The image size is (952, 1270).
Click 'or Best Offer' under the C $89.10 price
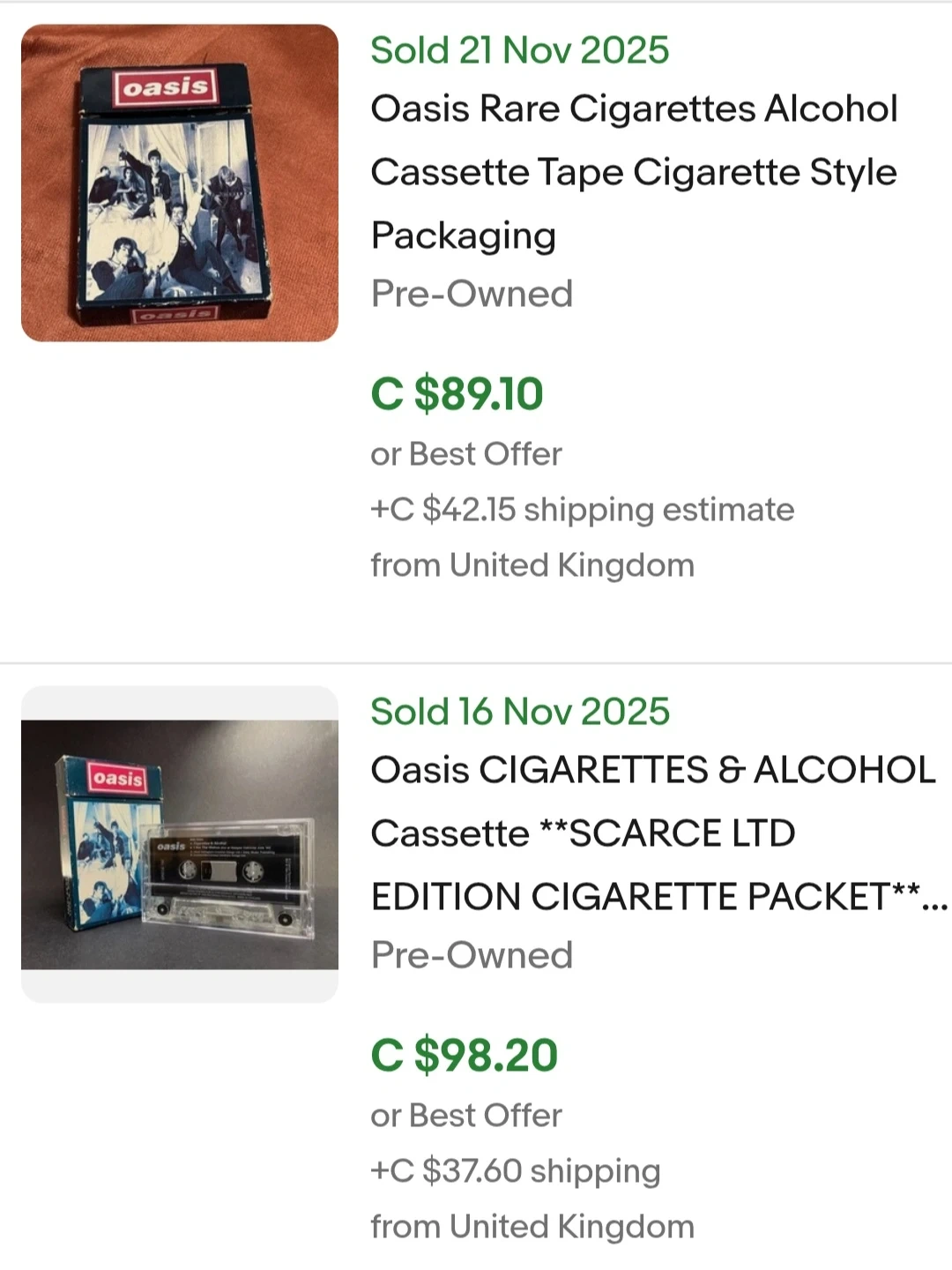click(x=465, y=454)
